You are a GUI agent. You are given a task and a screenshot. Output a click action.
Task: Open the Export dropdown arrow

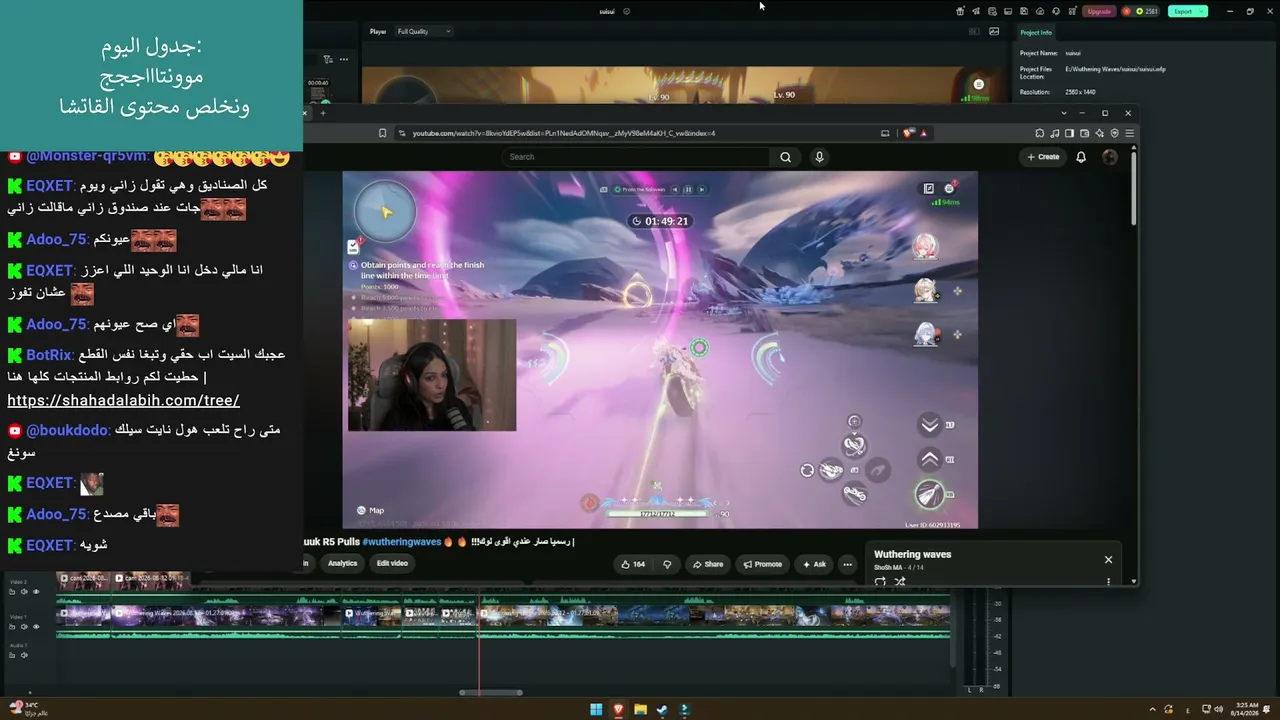pyautogui.click(x=1203, y=11)
